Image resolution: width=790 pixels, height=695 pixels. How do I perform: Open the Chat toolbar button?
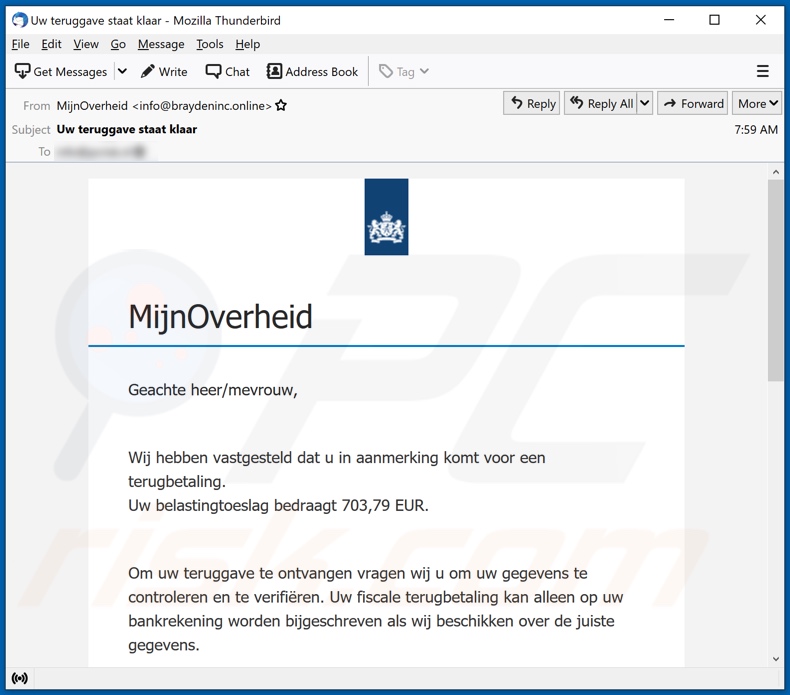click(x=228, y=72)
